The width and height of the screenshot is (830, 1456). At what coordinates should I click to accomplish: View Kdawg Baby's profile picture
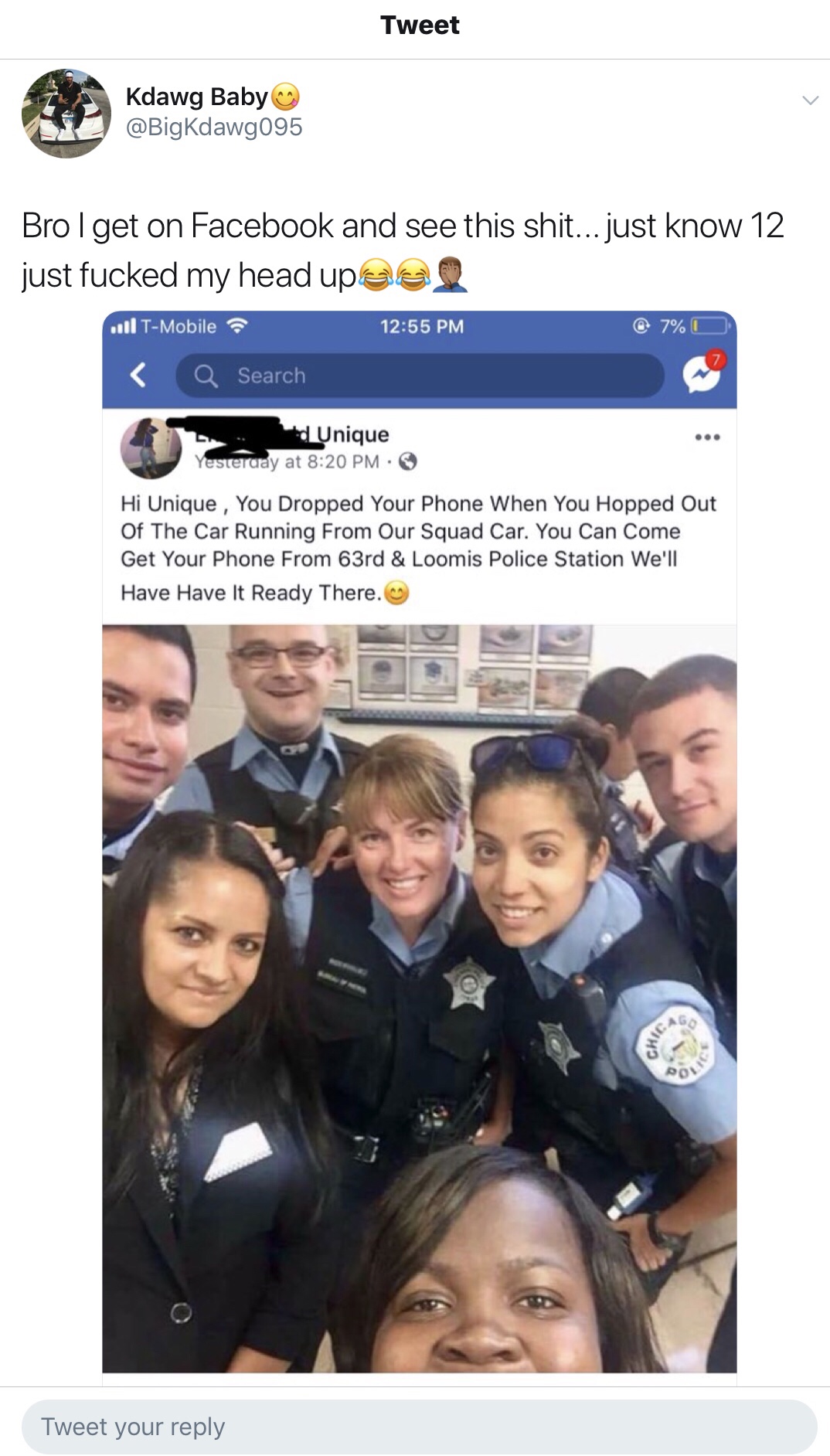coord(66,114)
